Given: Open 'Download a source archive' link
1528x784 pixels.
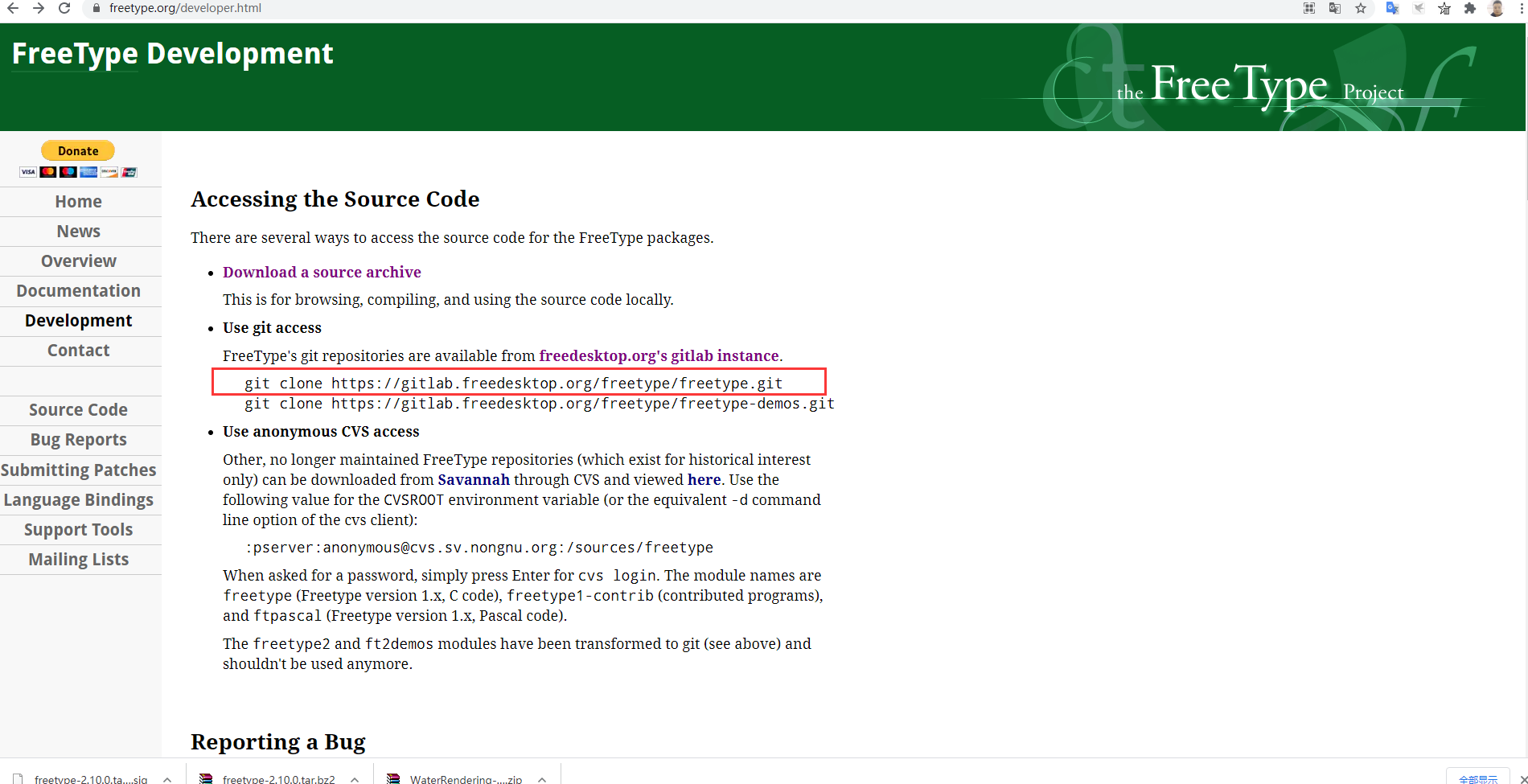Looking at the screenshot, I should click(x=322, y=273).
